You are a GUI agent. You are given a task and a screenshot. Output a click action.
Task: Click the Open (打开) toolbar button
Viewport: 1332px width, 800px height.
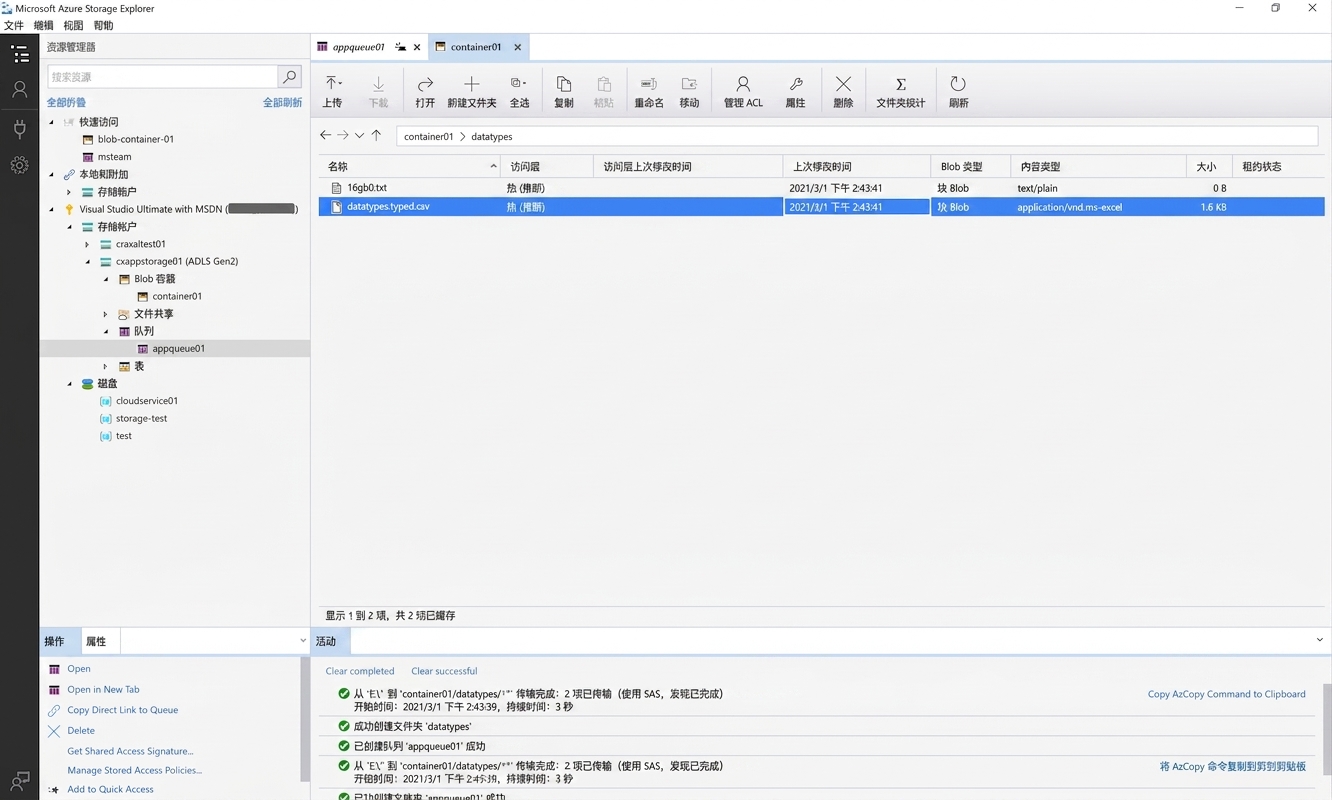point(425,91)
